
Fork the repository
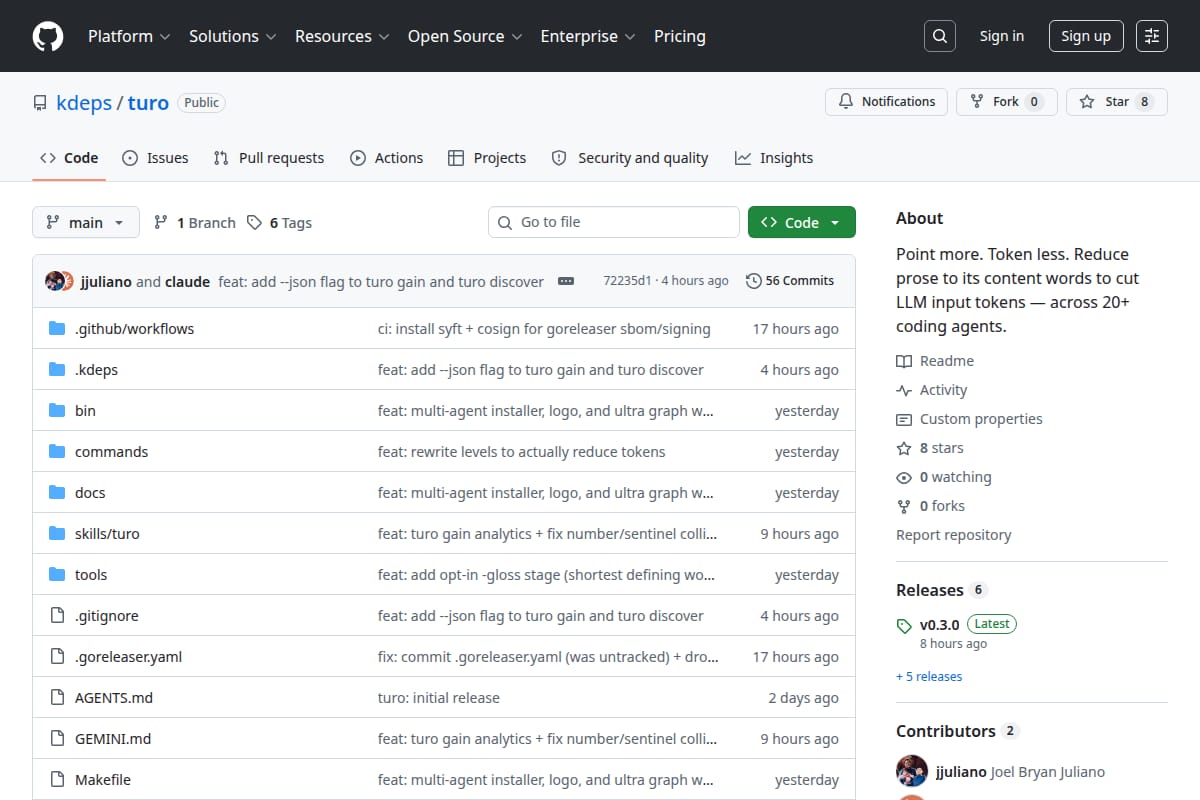click(1006, 101)
